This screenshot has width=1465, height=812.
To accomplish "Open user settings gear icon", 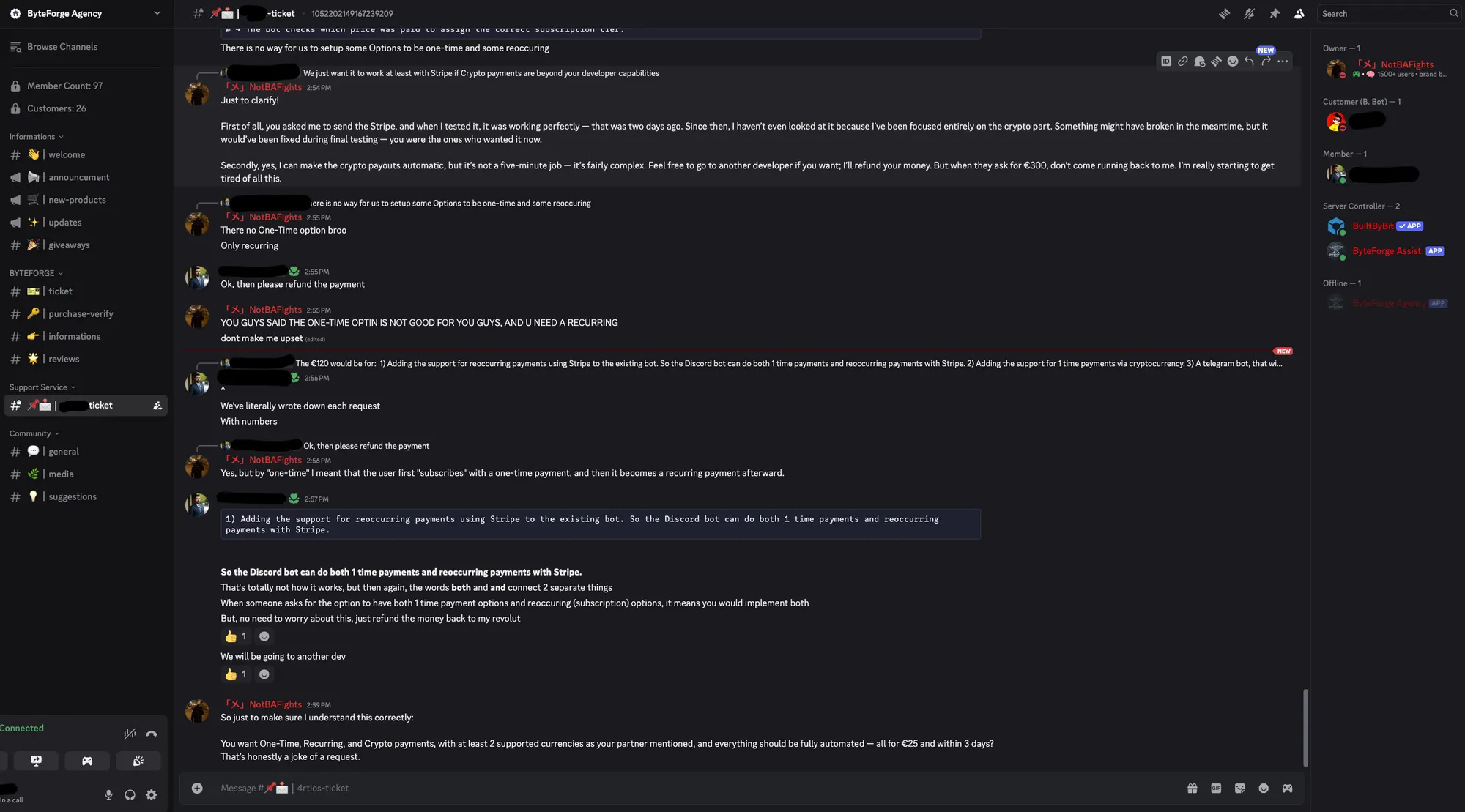I will [x=152, y=795].
